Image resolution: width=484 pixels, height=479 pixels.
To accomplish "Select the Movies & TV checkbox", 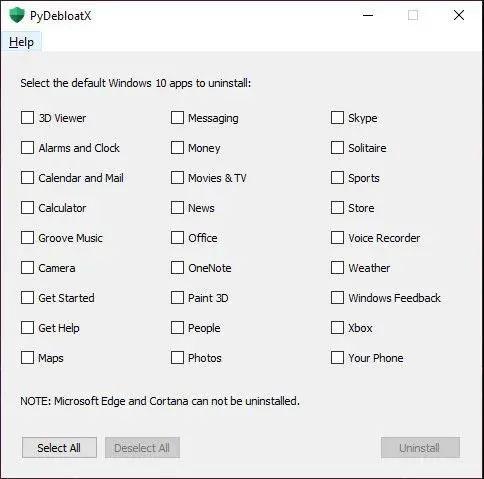I will tap(177, 178).
